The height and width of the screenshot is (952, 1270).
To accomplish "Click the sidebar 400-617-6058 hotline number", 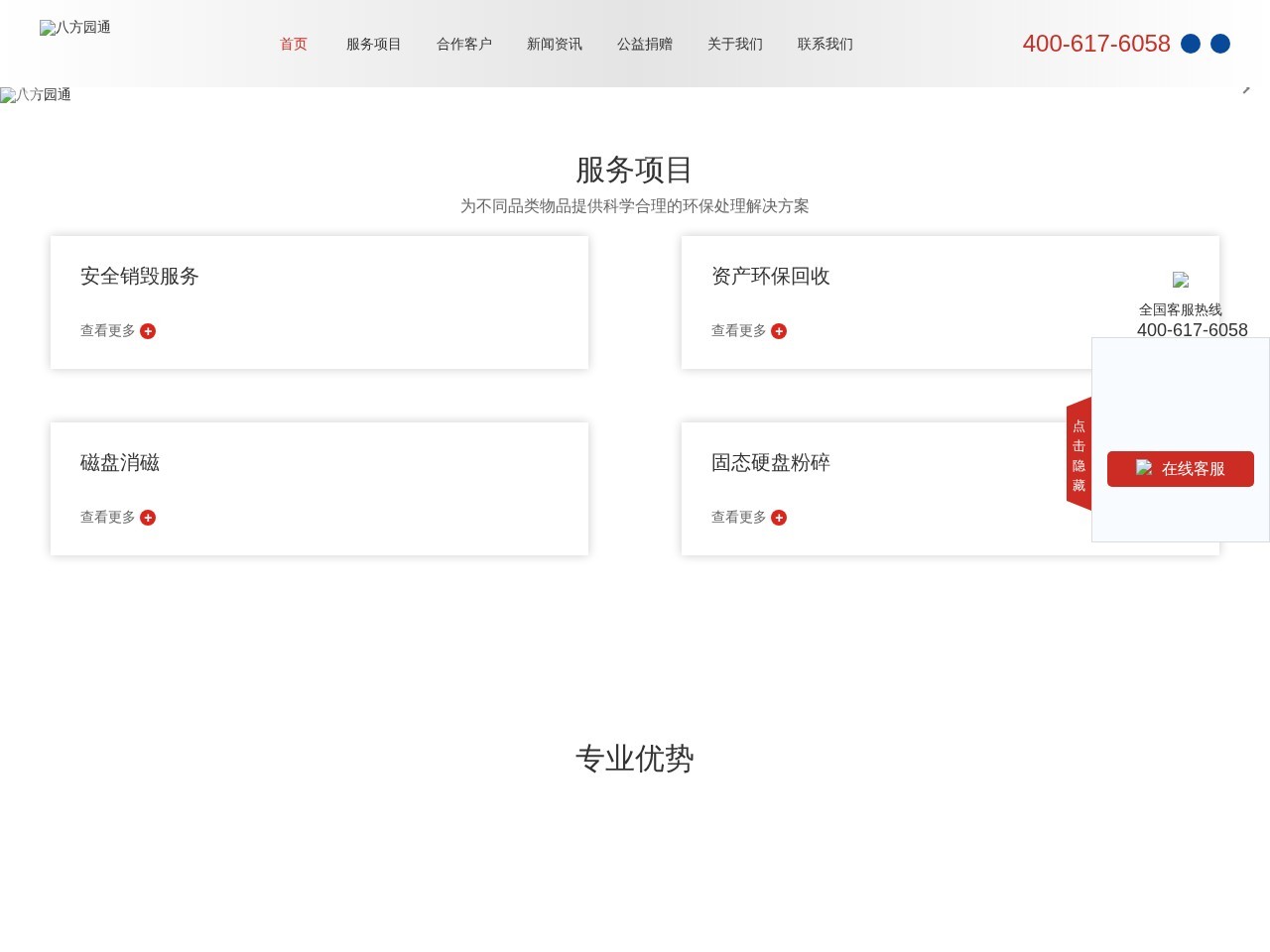I will coord(1193,330).
